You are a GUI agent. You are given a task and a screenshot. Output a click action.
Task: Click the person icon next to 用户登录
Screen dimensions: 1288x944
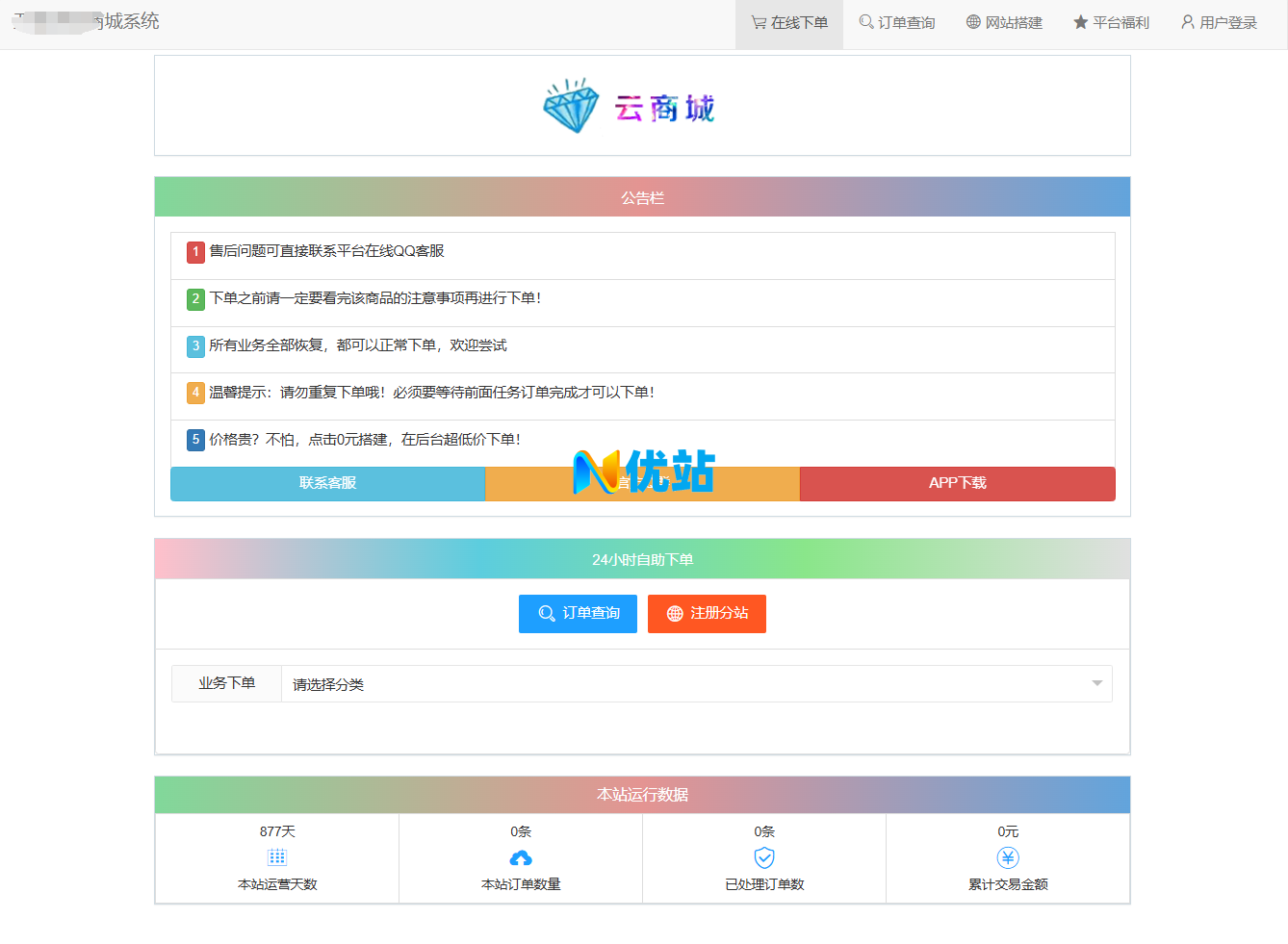[x=1187, y=22]
